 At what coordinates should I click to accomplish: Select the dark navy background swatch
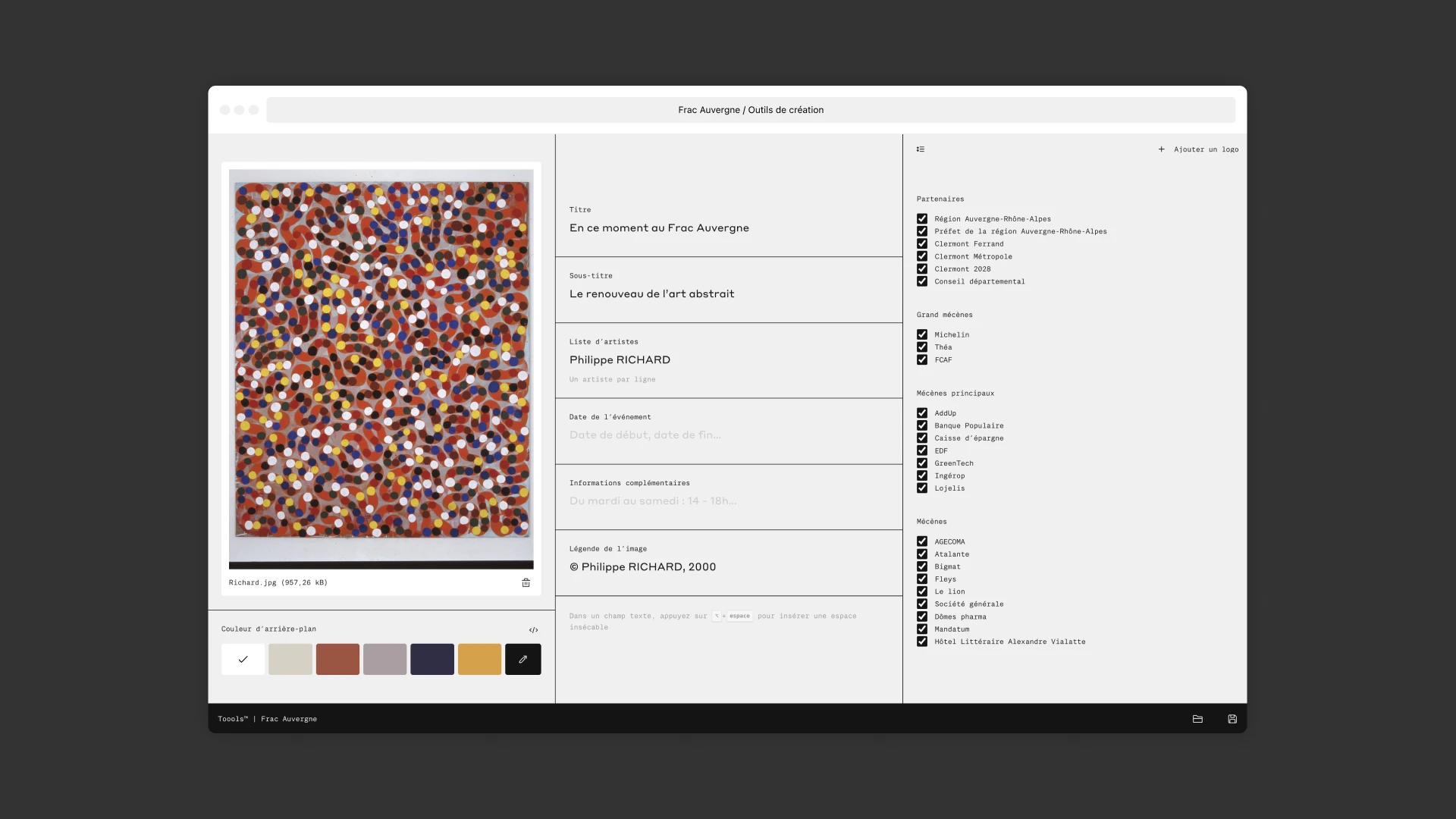(x=432, y=659)
